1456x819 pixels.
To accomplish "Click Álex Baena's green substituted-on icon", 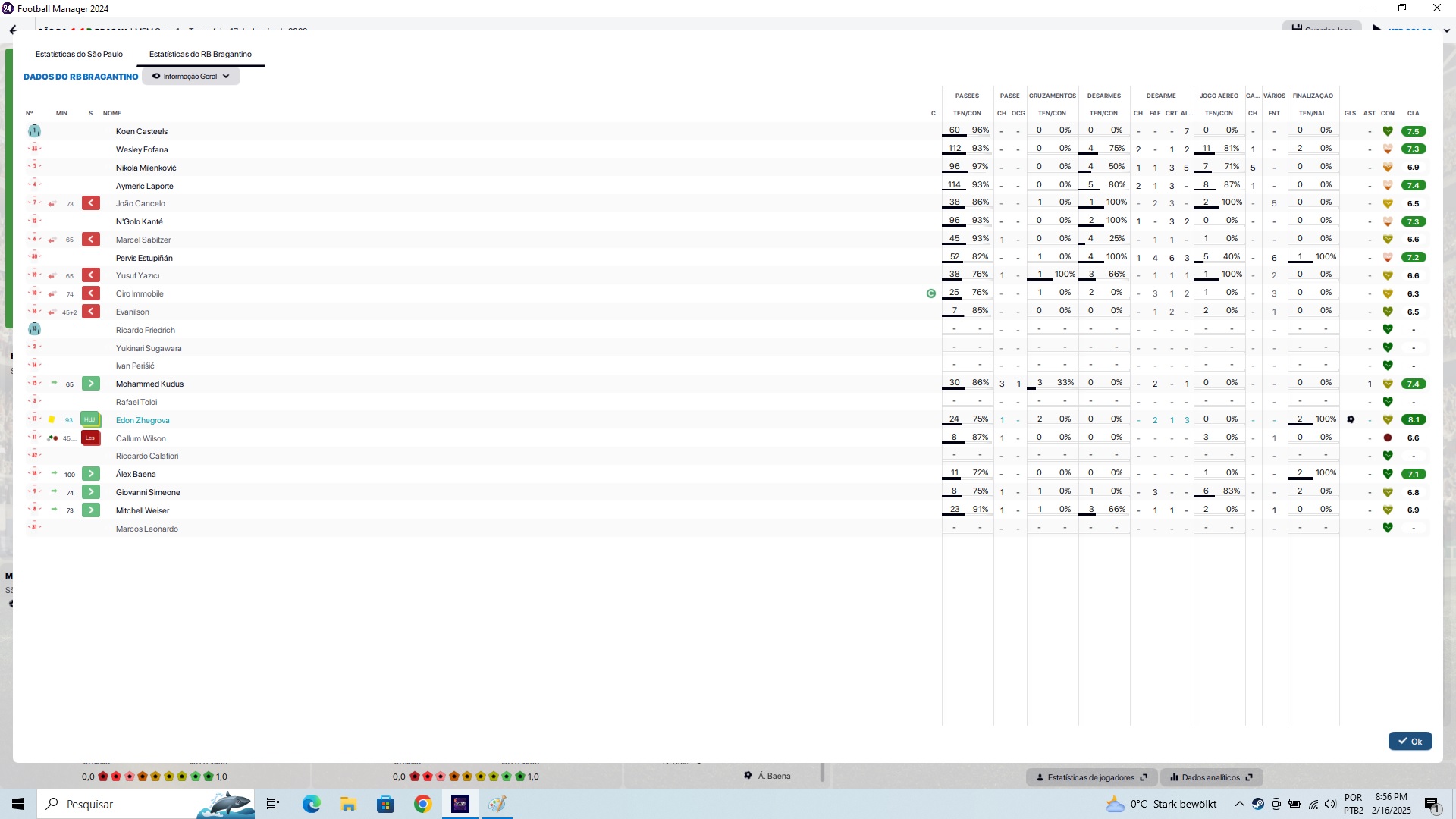I will (91, 474).
